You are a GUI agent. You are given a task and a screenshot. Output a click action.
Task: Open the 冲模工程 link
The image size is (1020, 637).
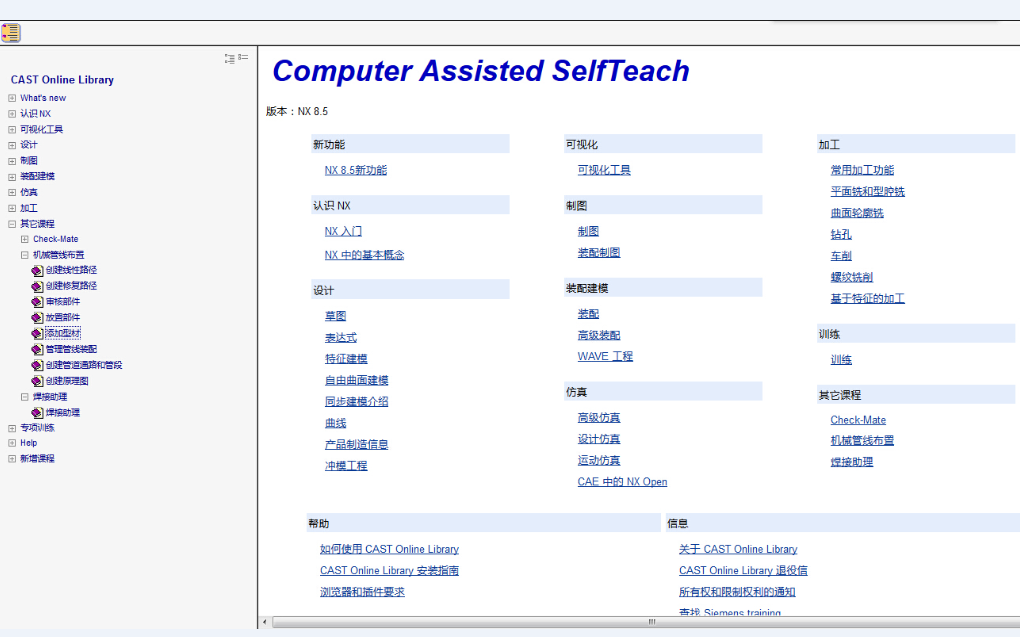click(x=346, y=466)
